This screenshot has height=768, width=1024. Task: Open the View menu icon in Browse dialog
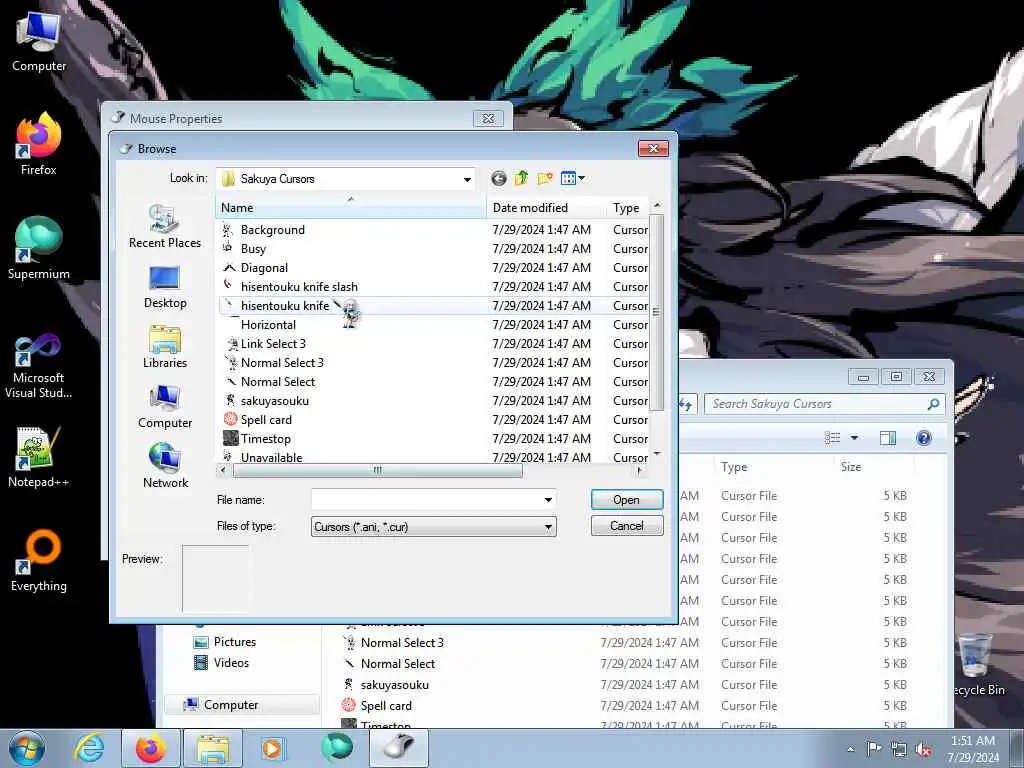coord(572,178)
